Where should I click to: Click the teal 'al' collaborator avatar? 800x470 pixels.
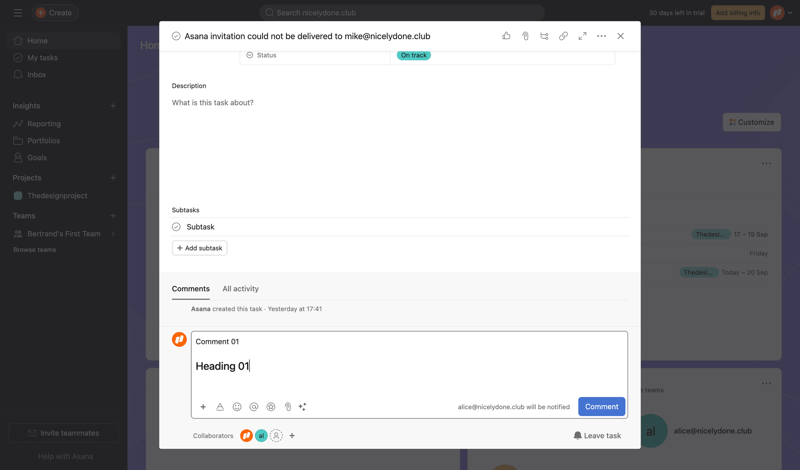(x=261, y=435)
